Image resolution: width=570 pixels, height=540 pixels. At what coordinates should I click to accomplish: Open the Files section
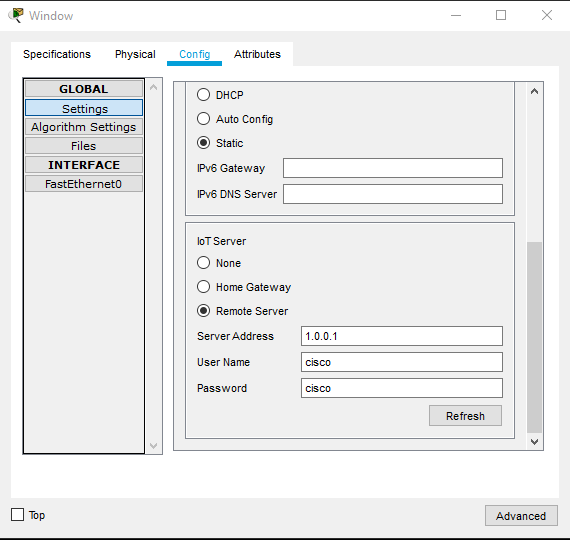point(84,146)
